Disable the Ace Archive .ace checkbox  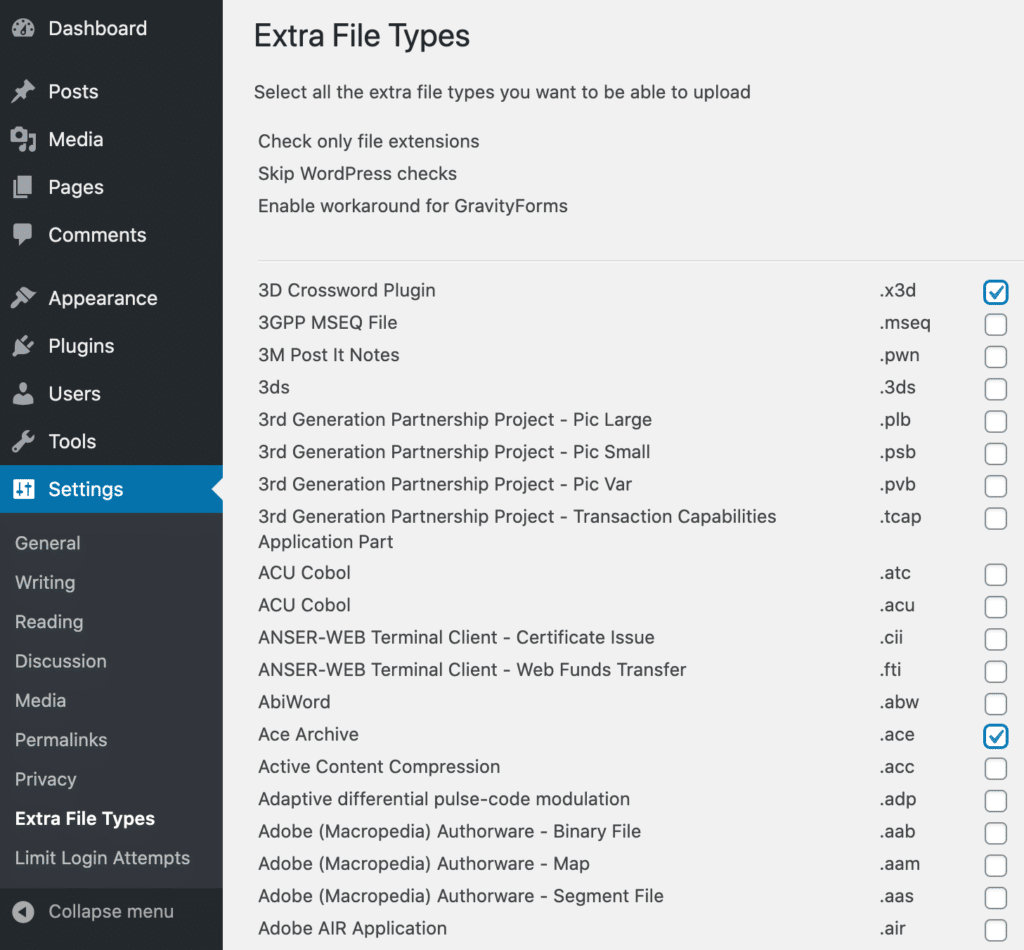(x=995, y=736)
